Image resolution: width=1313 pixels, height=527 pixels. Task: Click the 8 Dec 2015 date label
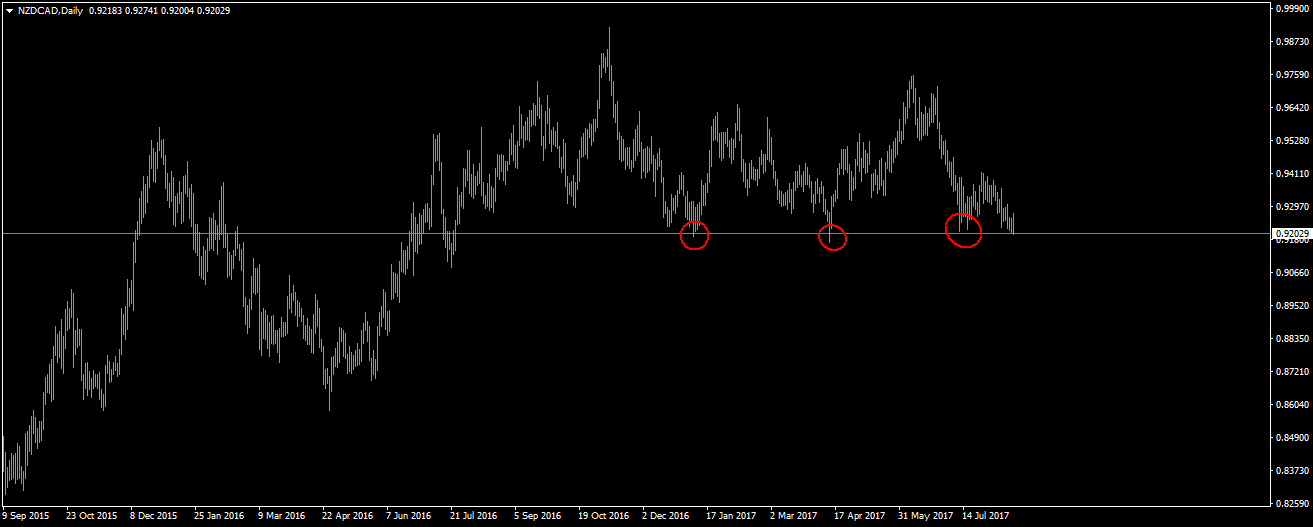155,516
